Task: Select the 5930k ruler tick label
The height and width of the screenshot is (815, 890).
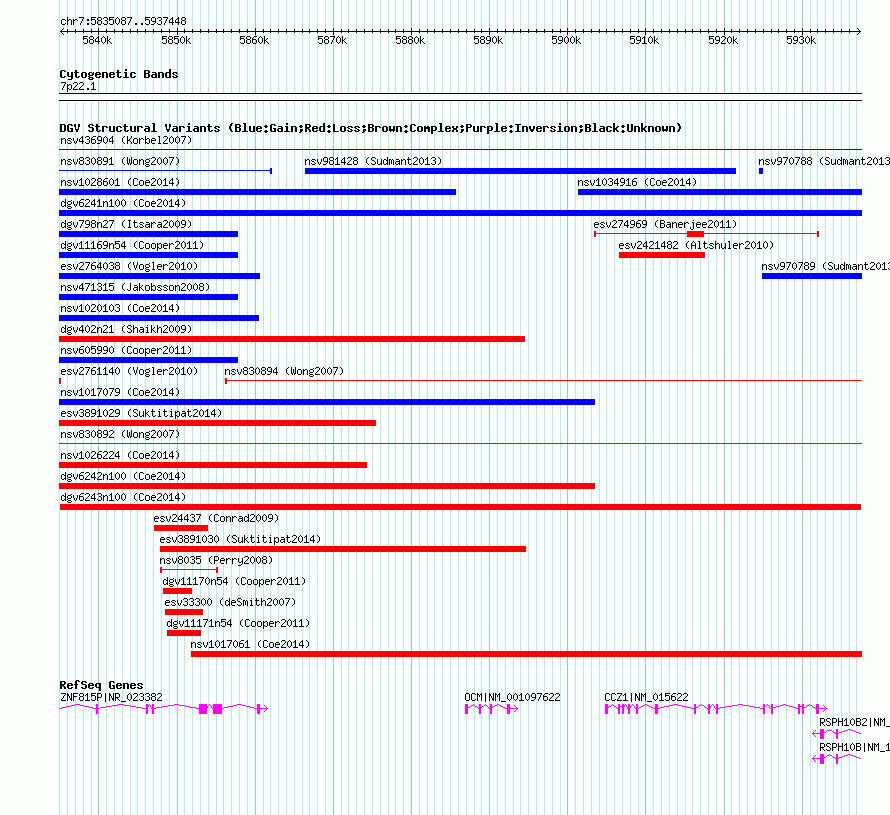Action: click(801, 40)
